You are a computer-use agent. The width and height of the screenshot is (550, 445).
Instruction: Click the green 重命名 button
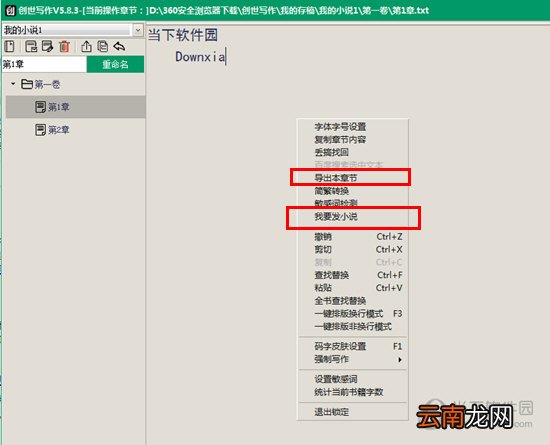pos(115,65)
